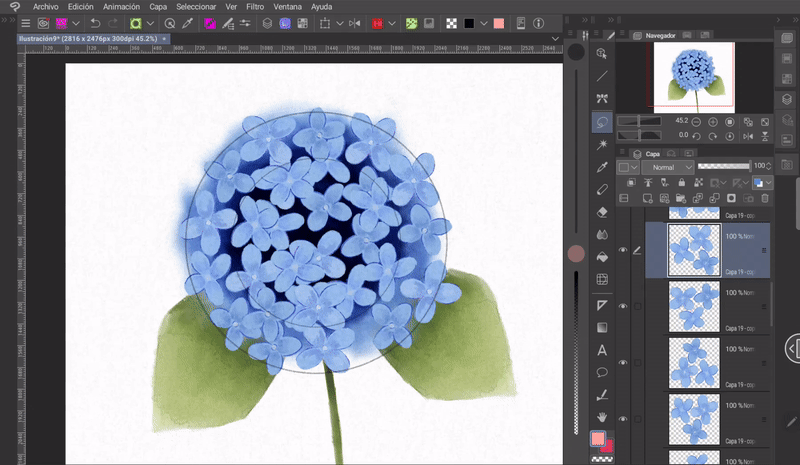
Task: Click the pink main color swatch
Action: (x=598, y=439)
